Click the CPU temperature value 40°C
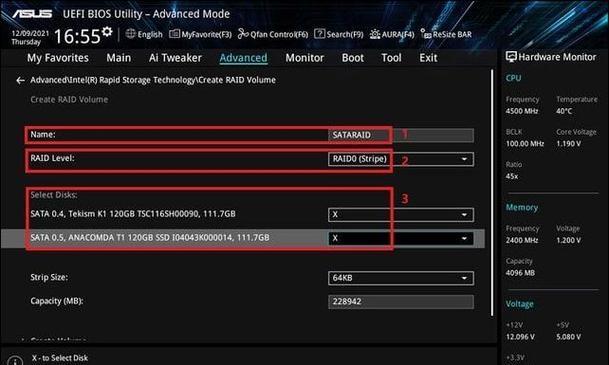Viewport: 609px width, 365px height. (564, 111)
